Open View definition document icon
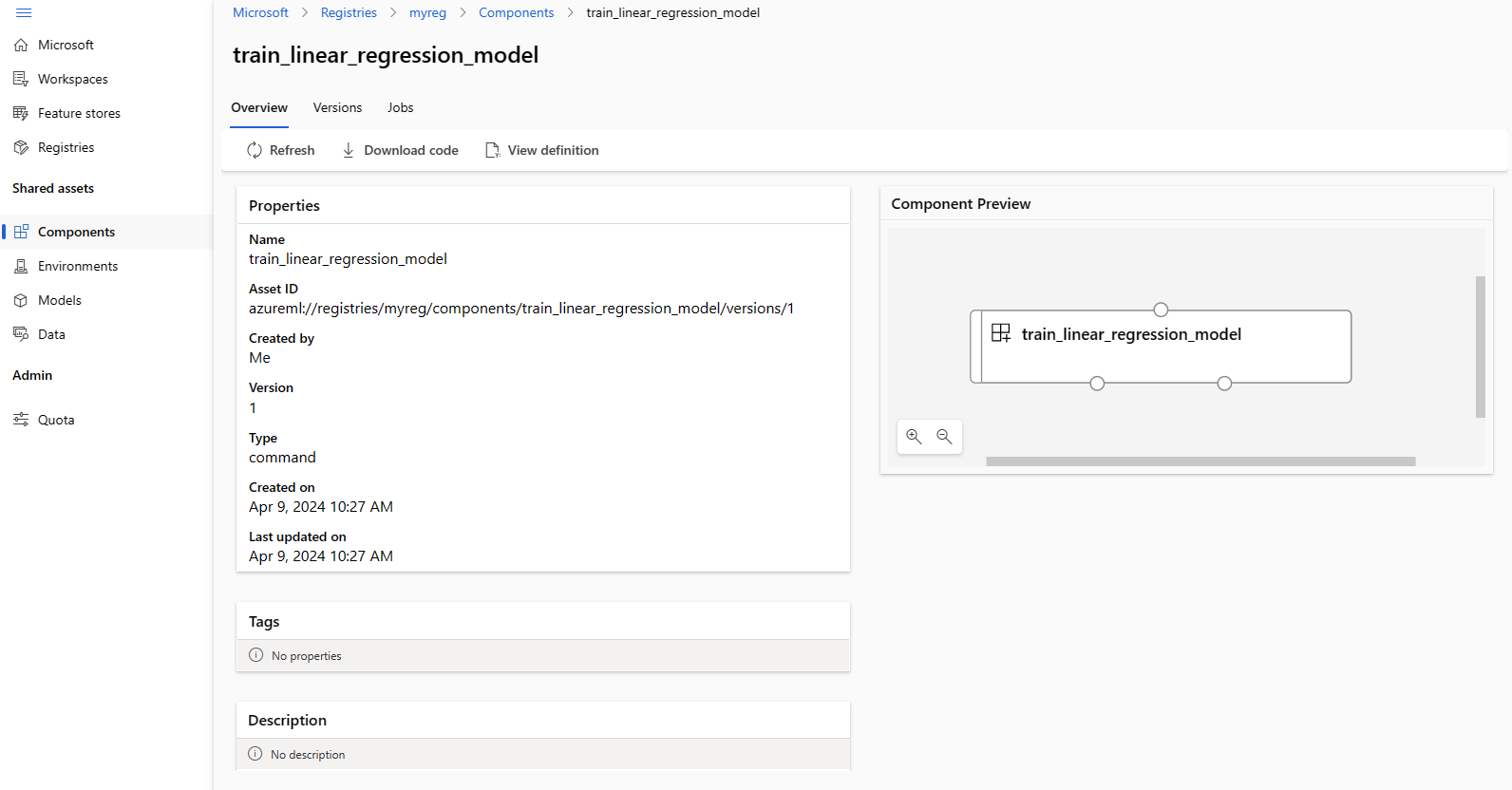 (493, 150)
